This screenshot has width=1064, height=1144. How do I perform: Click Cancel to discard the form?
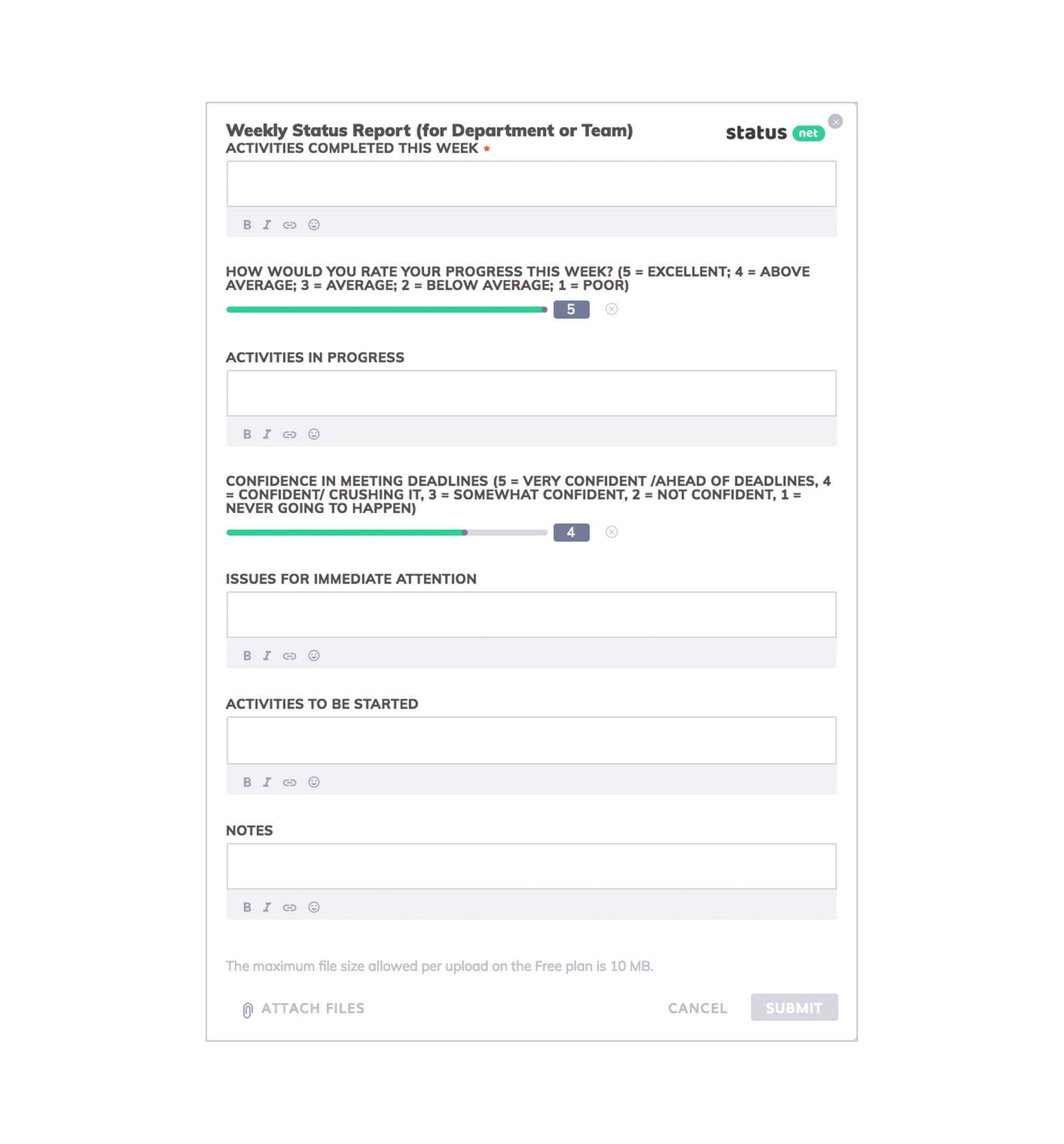point(698,1008)
